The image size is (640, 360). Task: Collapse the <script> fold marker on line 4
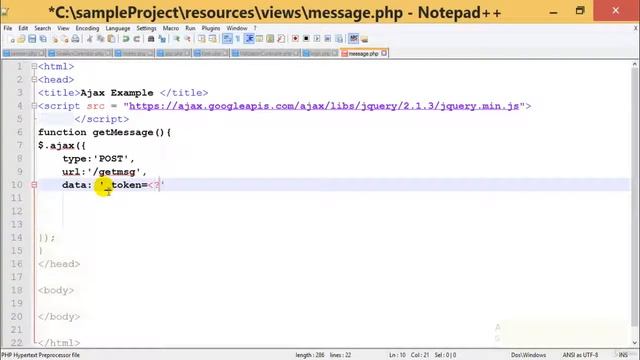34,106
